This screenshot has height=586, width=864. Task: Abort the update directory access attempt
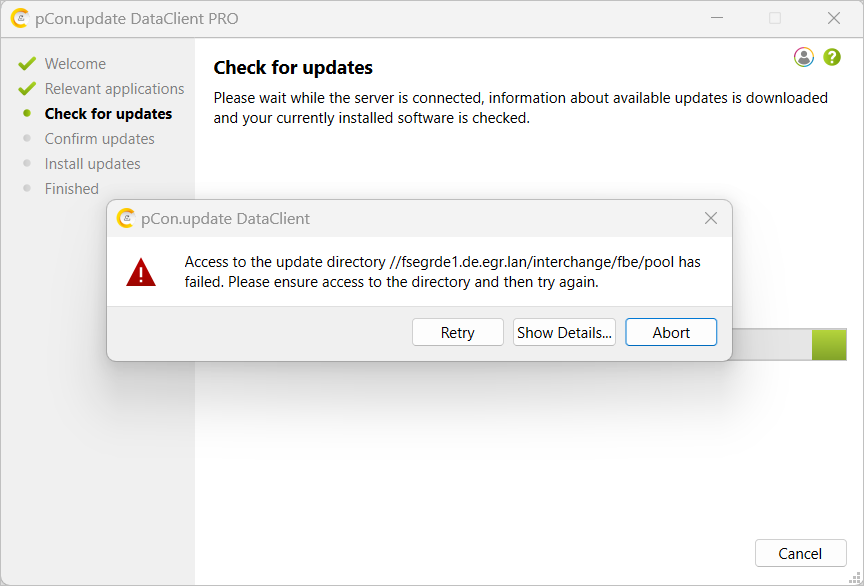671,332
